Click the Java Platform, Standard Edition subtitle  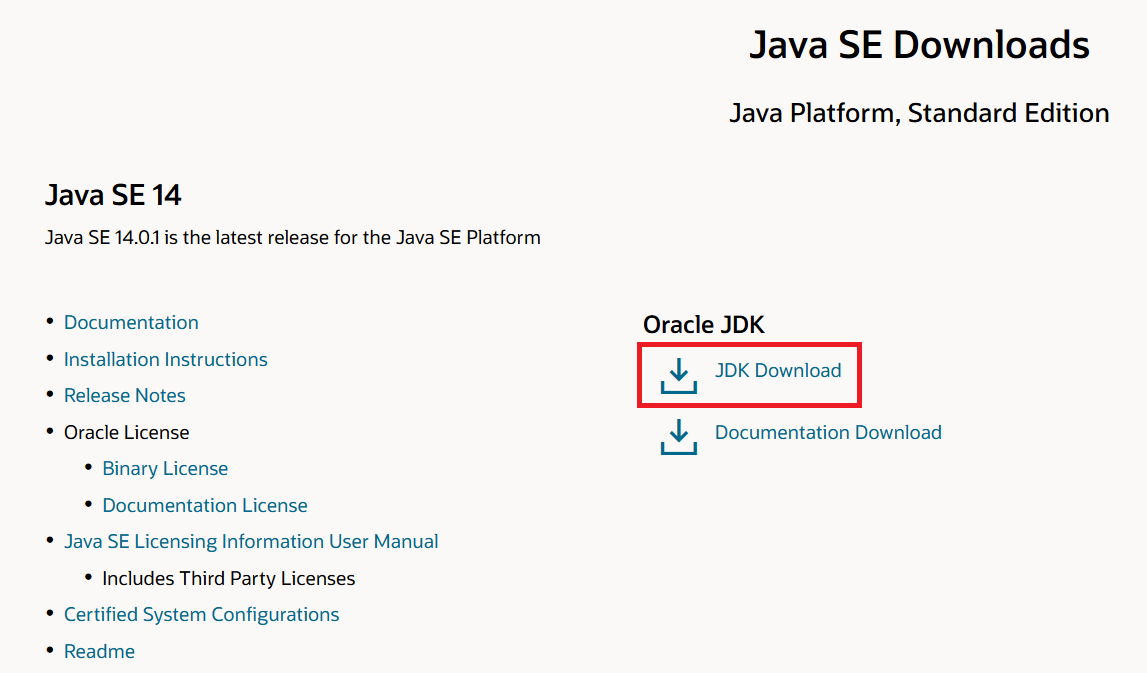click(919, 113)
